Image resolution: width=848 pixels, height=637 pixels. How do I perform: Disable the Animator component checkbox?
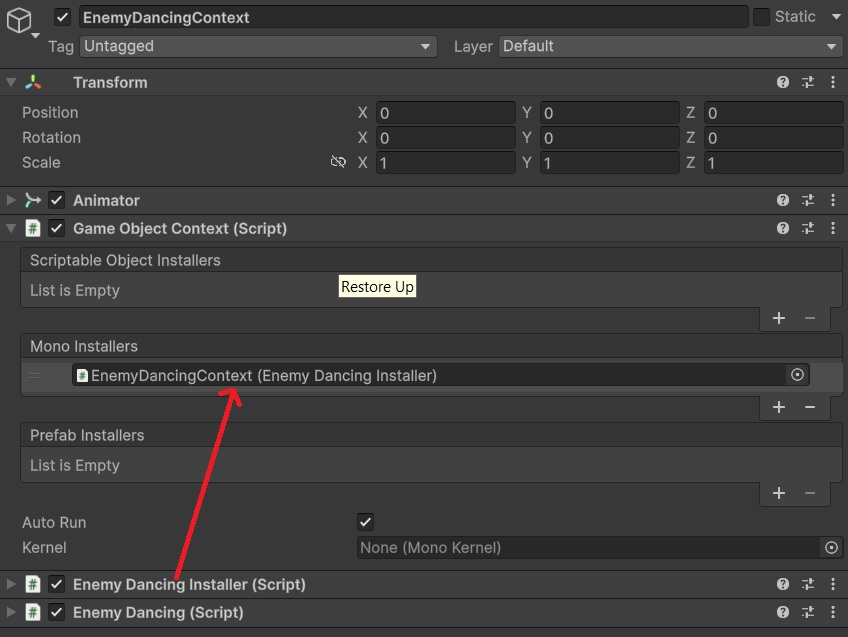[57, 201]
